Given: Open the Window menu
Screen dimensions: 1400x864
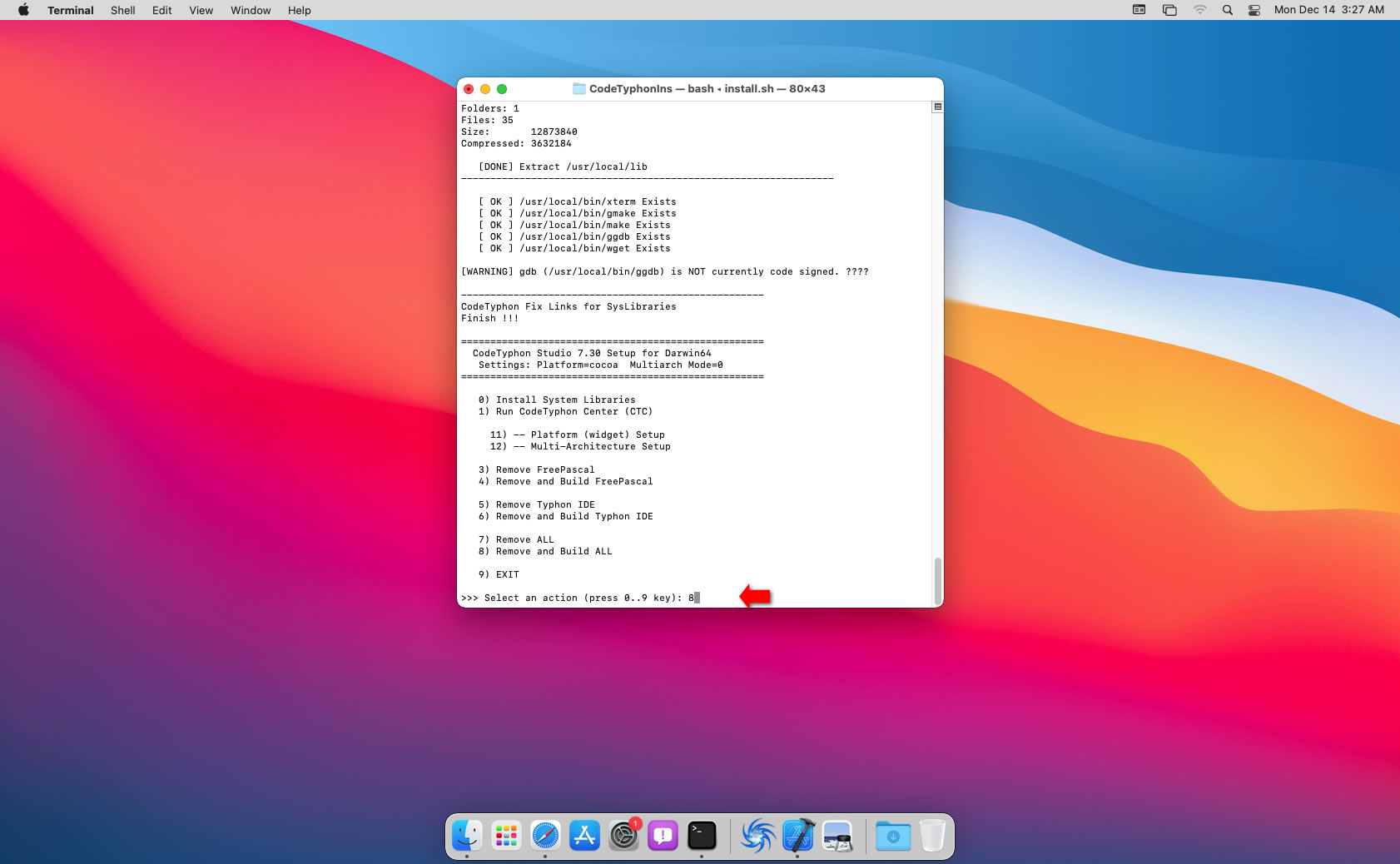Looking at the screenshot, I should point(251,10).
